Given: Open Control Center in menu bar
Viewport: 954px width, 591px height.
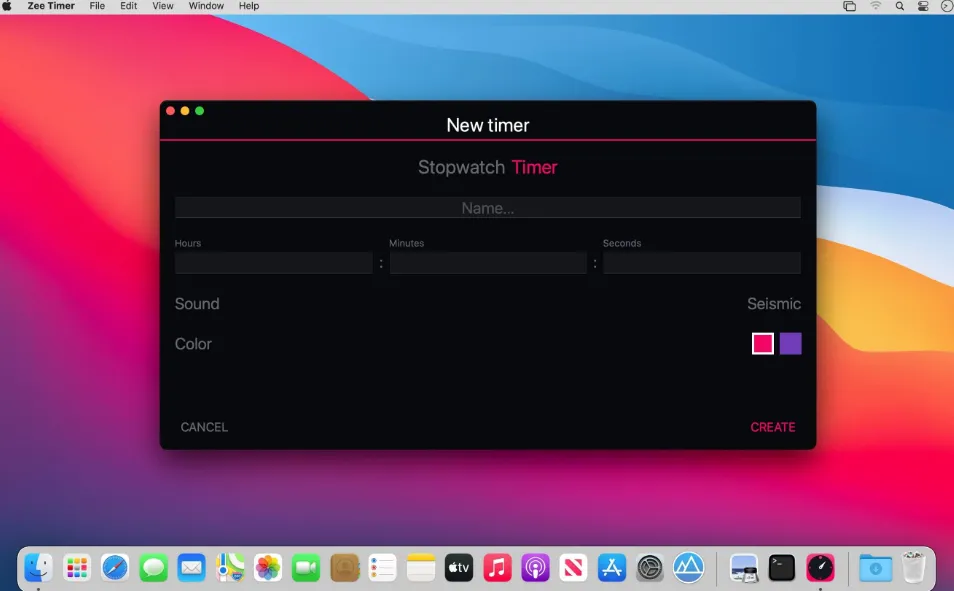Looking at the screenshot, I should click(x=923, y=6).
